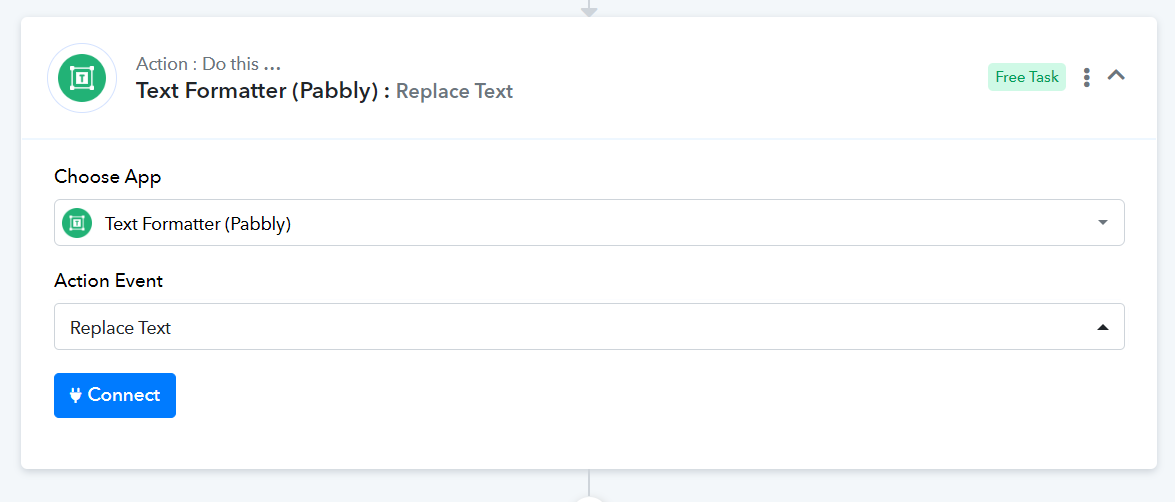The height and width of the screenshot is (502, 1175).
Task: Click the Action Event dropdown up arrow
Action: coord(1102,327)
